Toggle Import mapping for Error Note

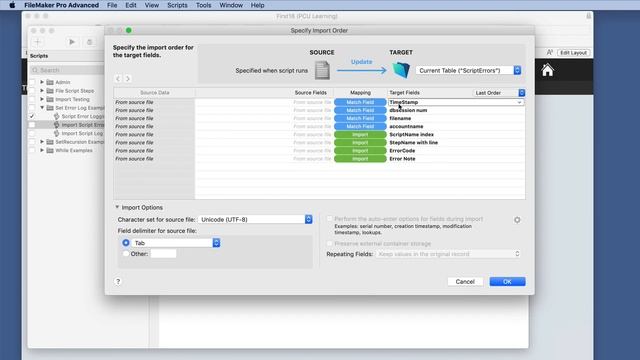[360, 159]
